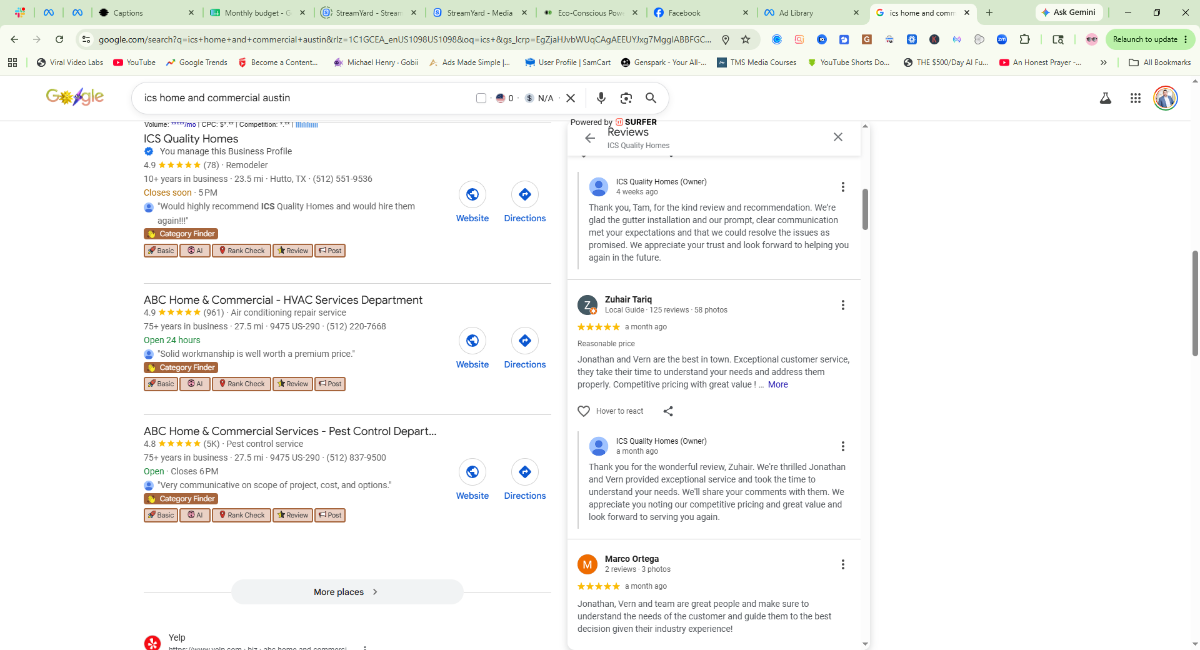Viewport: 1200px width, 650px height.
Task: Expand Zuhair review with More link
Action: click(778, 384)
